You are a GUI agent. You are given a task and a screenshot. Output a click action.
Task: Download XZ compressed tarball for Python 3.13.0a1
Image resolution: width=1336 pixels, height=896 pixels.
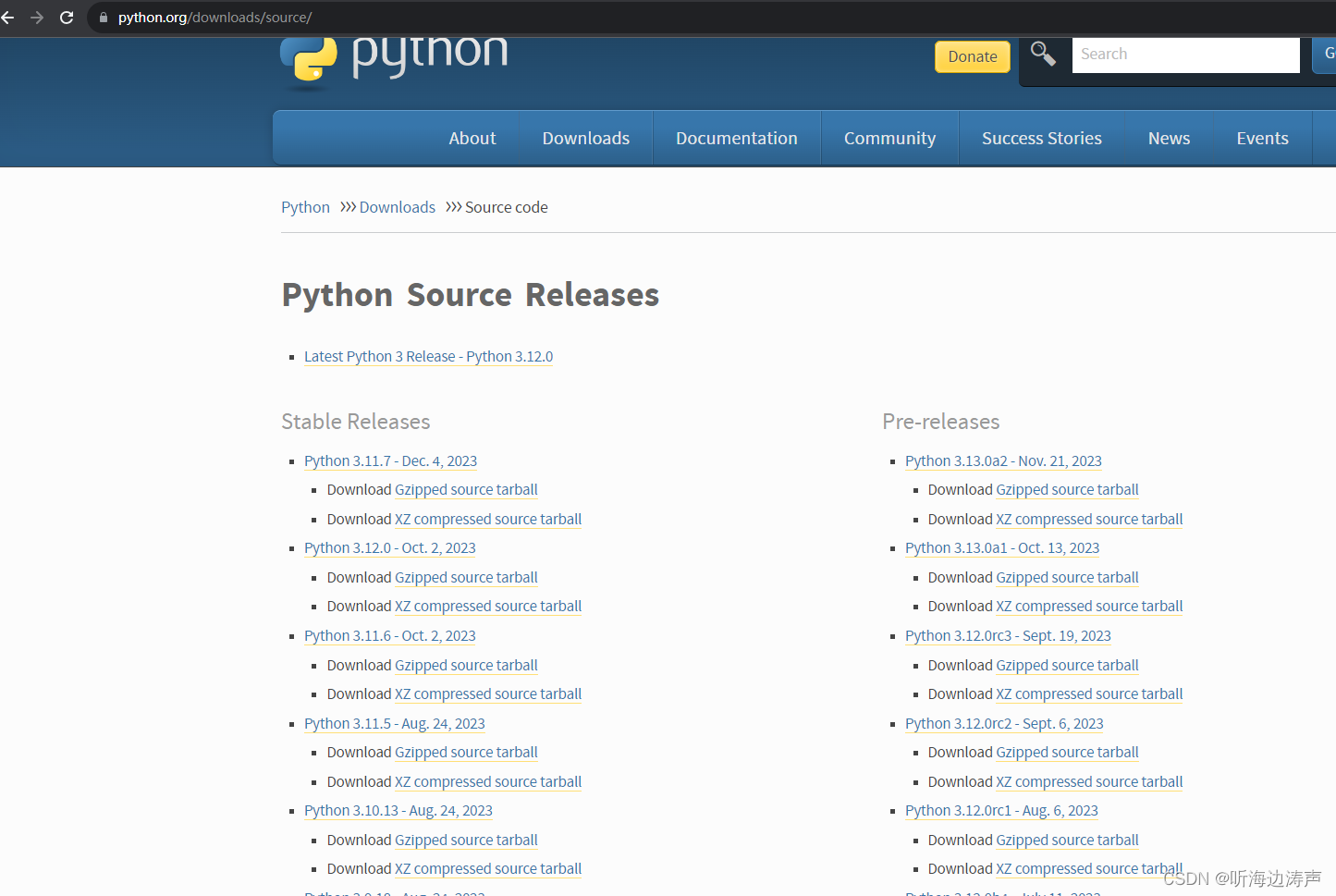pos(1089,606)
